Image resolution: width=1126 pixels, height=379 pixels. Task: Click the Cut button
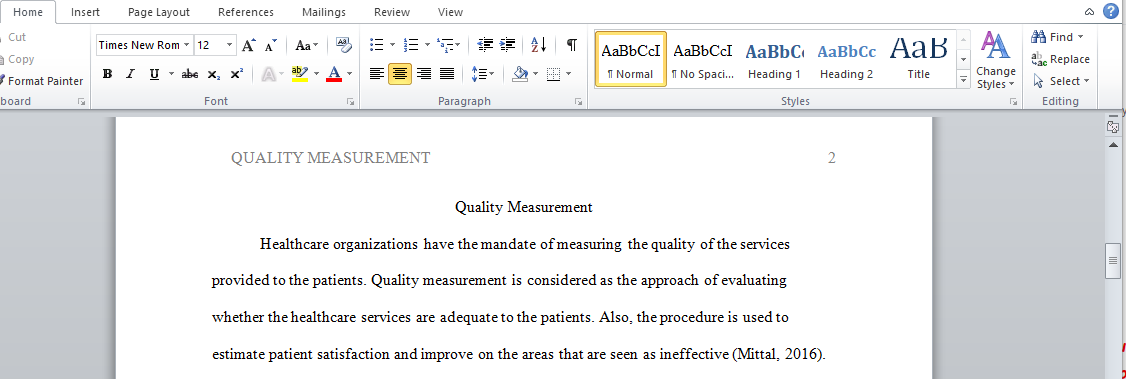click(14, 37)
